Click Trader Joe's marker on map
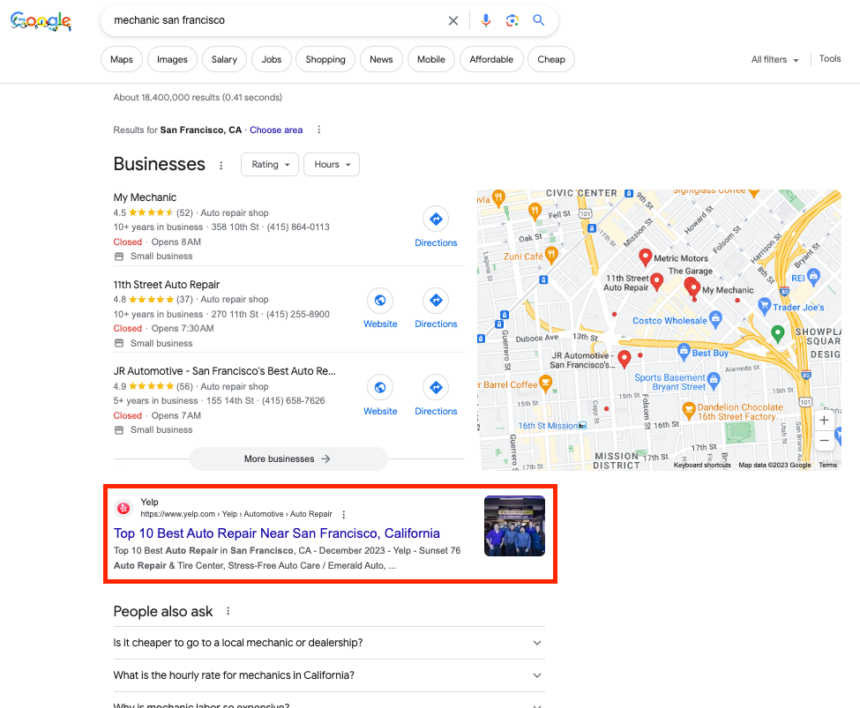Viewport: 860px width, 708px height. tap(764, 305)
